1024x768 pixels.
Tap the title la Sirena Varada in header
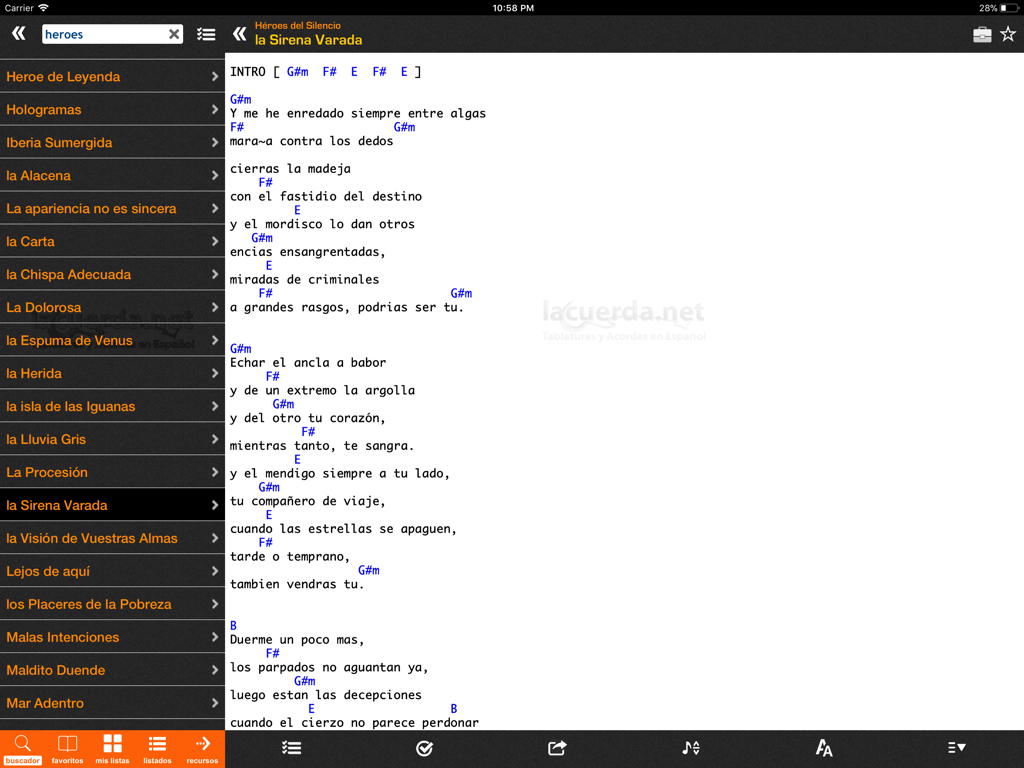[x=308, y=40]
